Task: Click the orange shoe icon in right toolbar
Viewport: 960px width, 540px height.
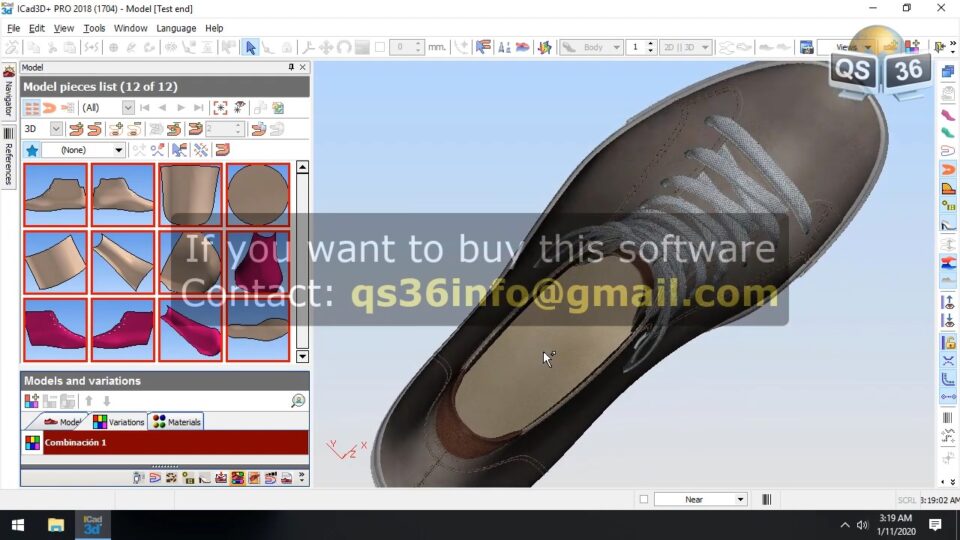Action: pyautogui.click(x=948, y=169)
